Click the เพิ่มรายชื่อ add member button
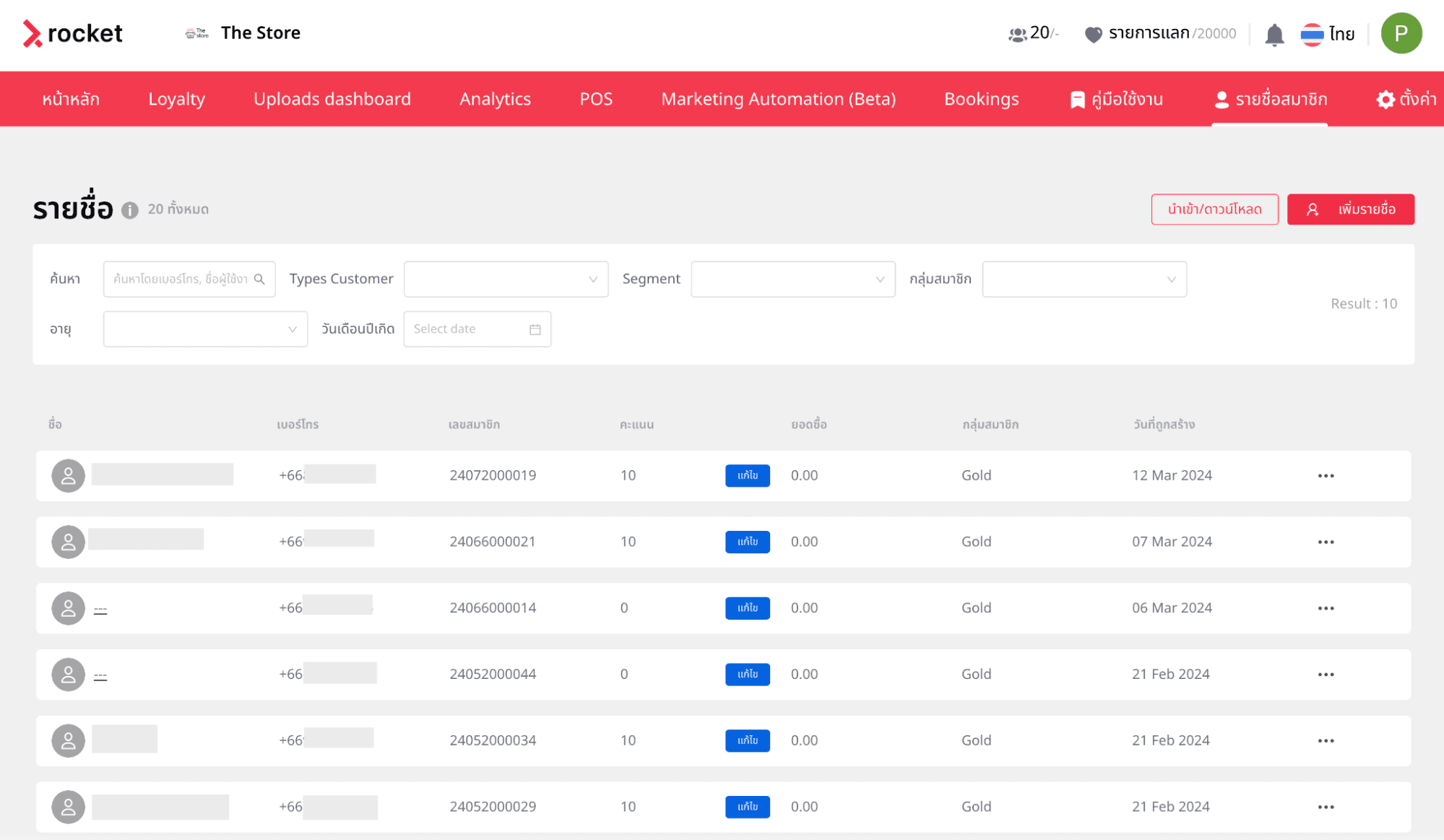 coord(1350,209)
